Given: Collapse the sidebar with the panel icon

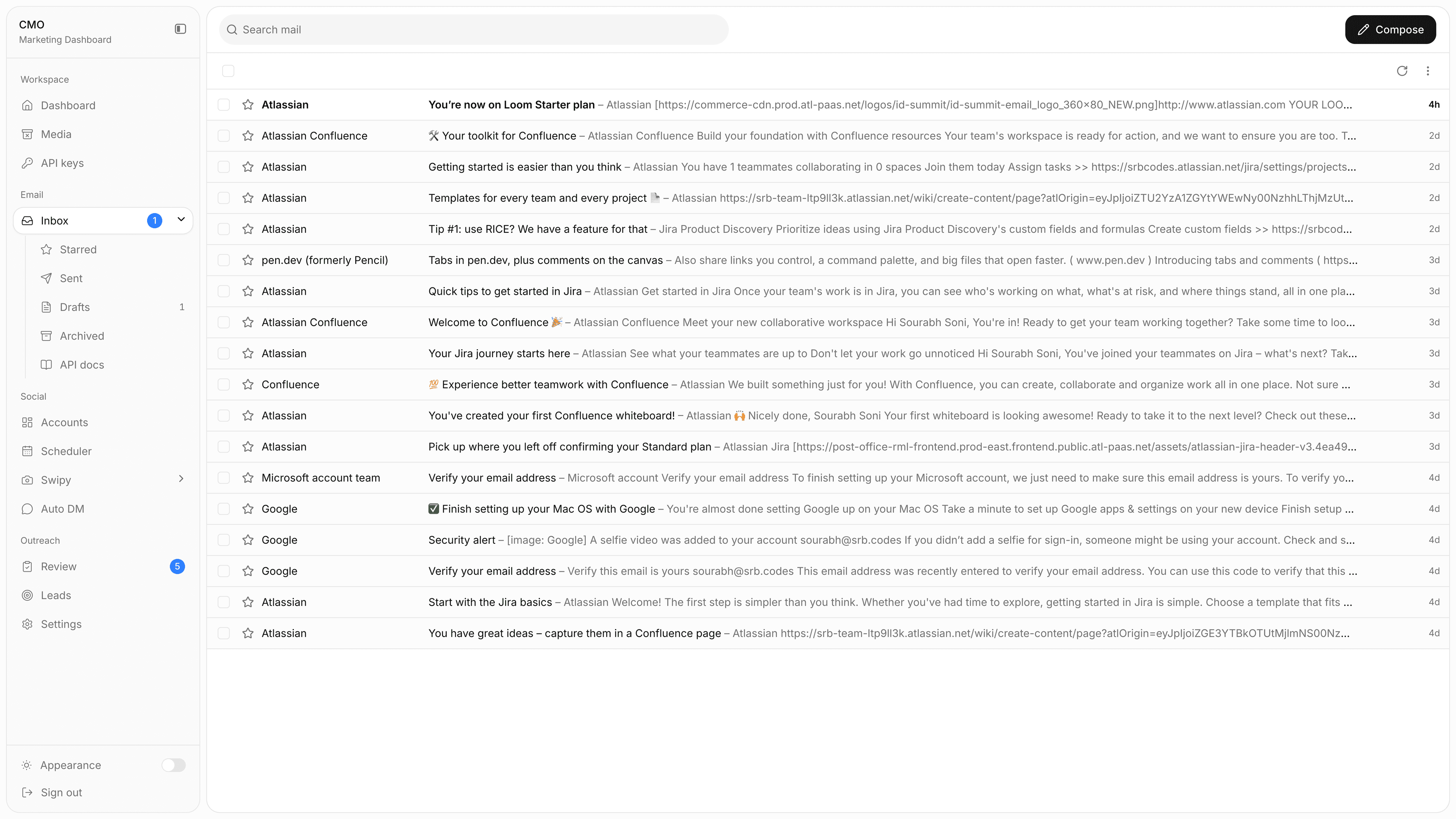Looking at the screenshot, I should 180,29.
